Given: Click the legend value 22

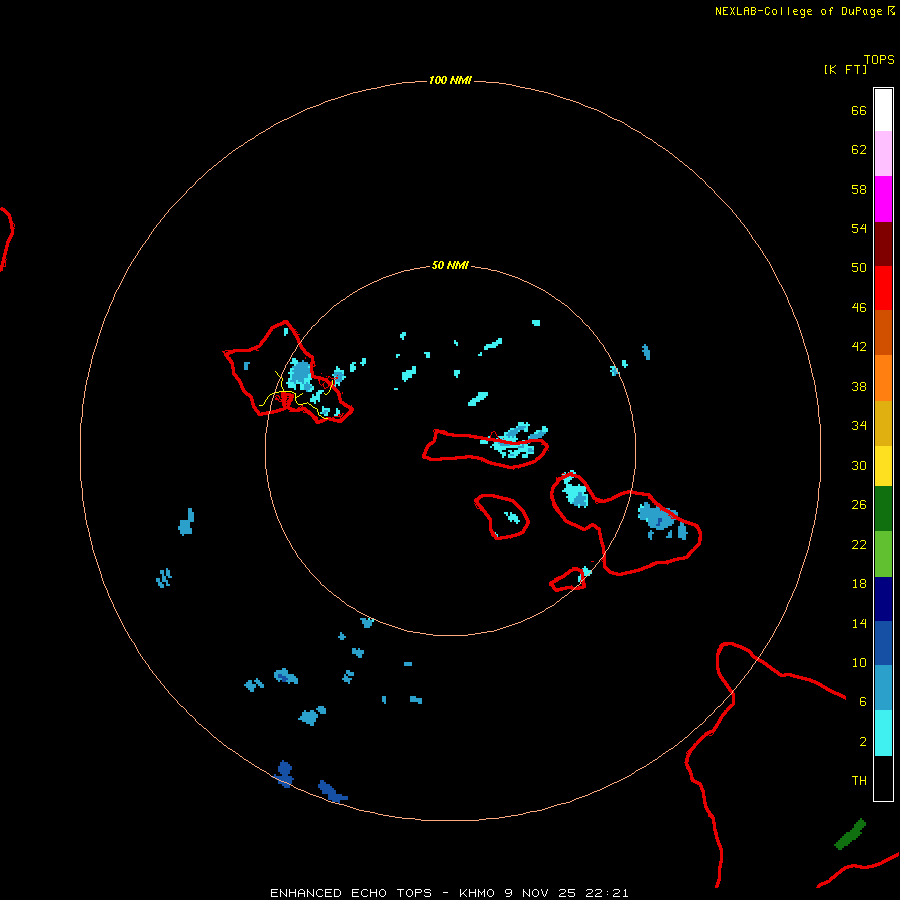Looking at the screenshot, I should pyautogui.click(x=859, y=544).
